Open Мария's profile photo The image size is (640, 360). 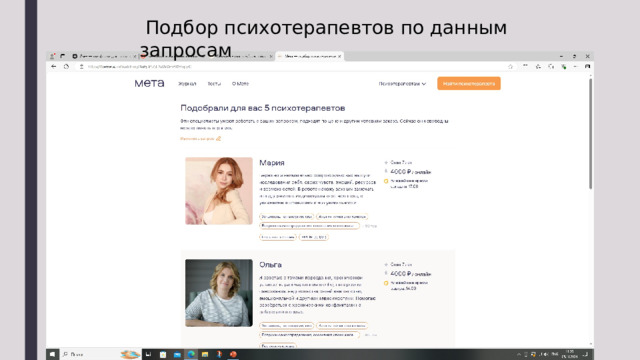219,191
